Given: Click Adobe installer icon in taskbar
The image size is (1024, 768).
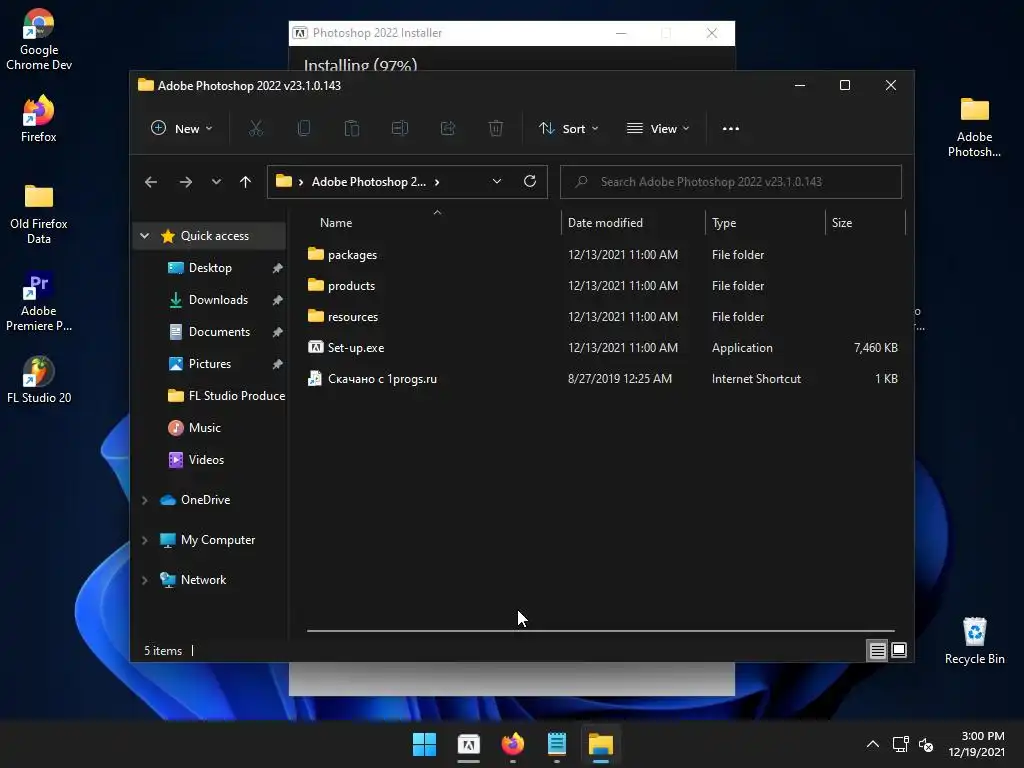Looking at the screenshot, I should pos(469,744).
